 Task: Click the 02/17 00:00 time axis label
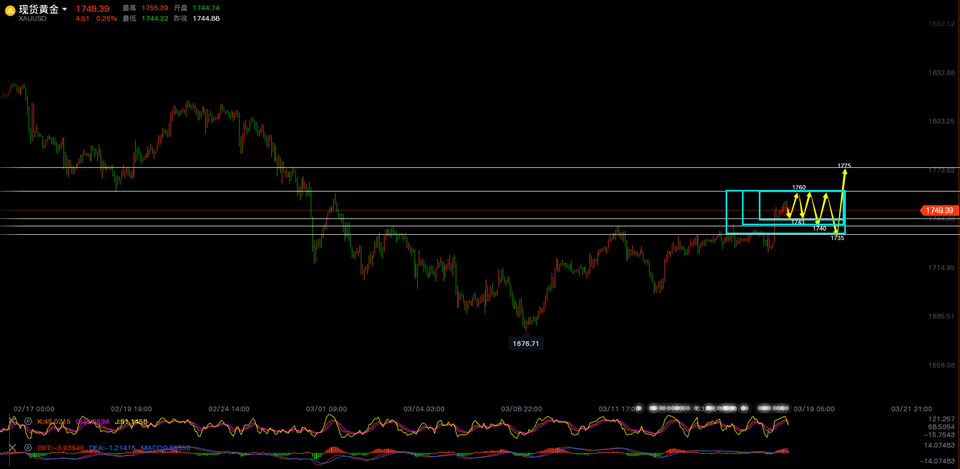(x=34, y=408)
